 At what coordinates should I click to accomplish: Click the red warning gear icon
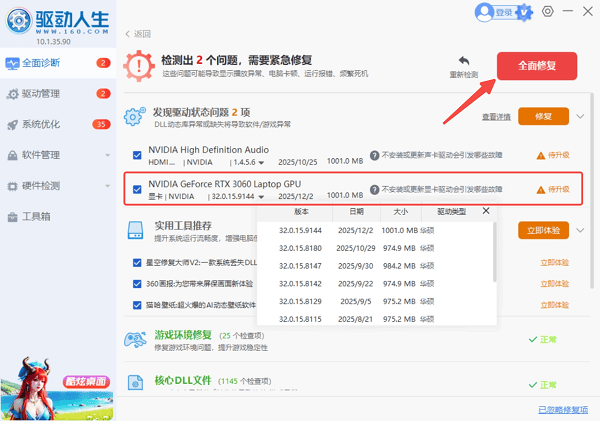(139, 66)
